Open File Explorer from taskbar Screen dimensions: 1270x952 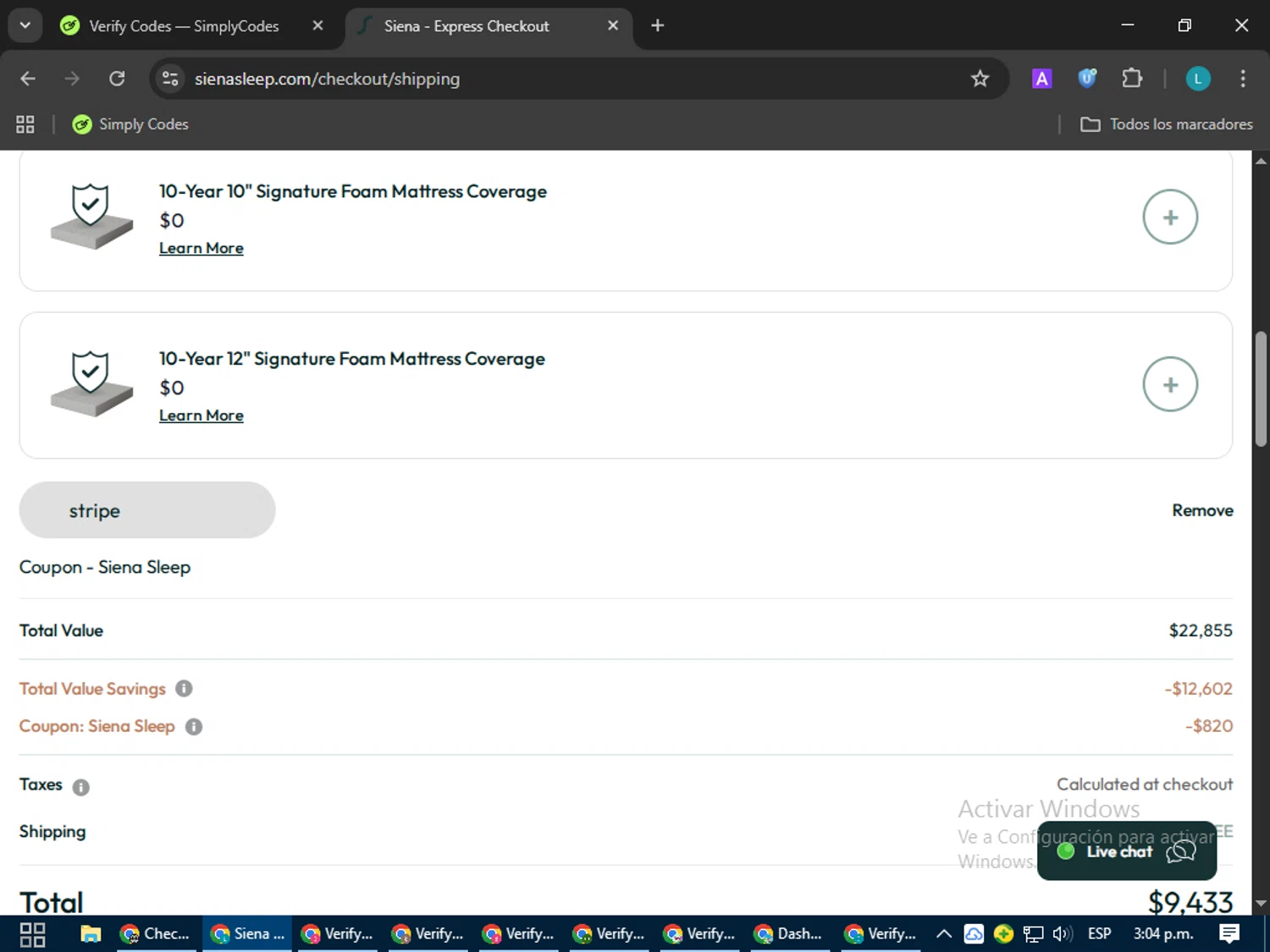pyautogui.click(x=91, y=934)
